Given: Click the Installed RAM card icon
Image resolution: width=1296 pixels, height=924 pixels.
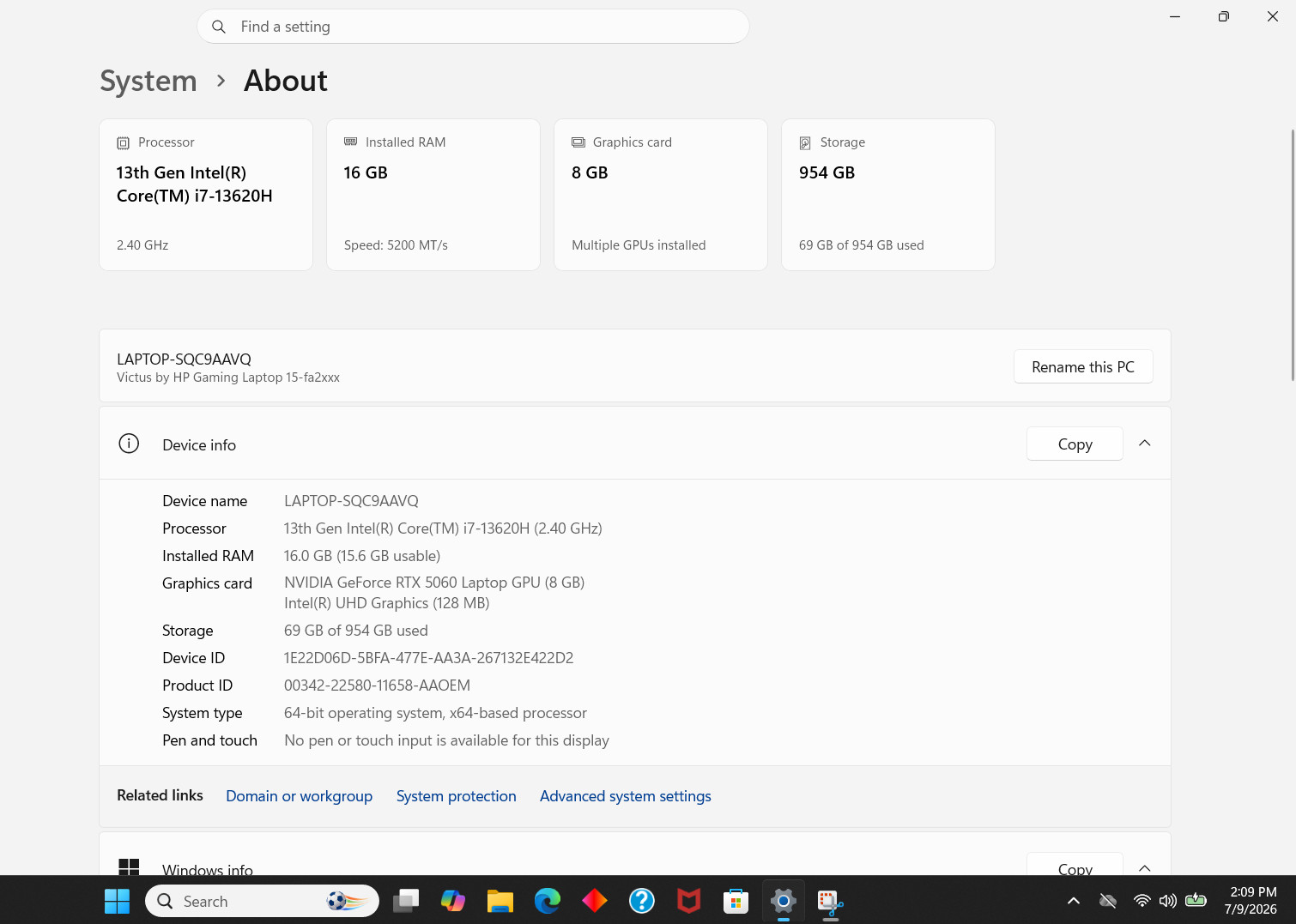Looking at the screenshot, I should click(x=350, y=142).
